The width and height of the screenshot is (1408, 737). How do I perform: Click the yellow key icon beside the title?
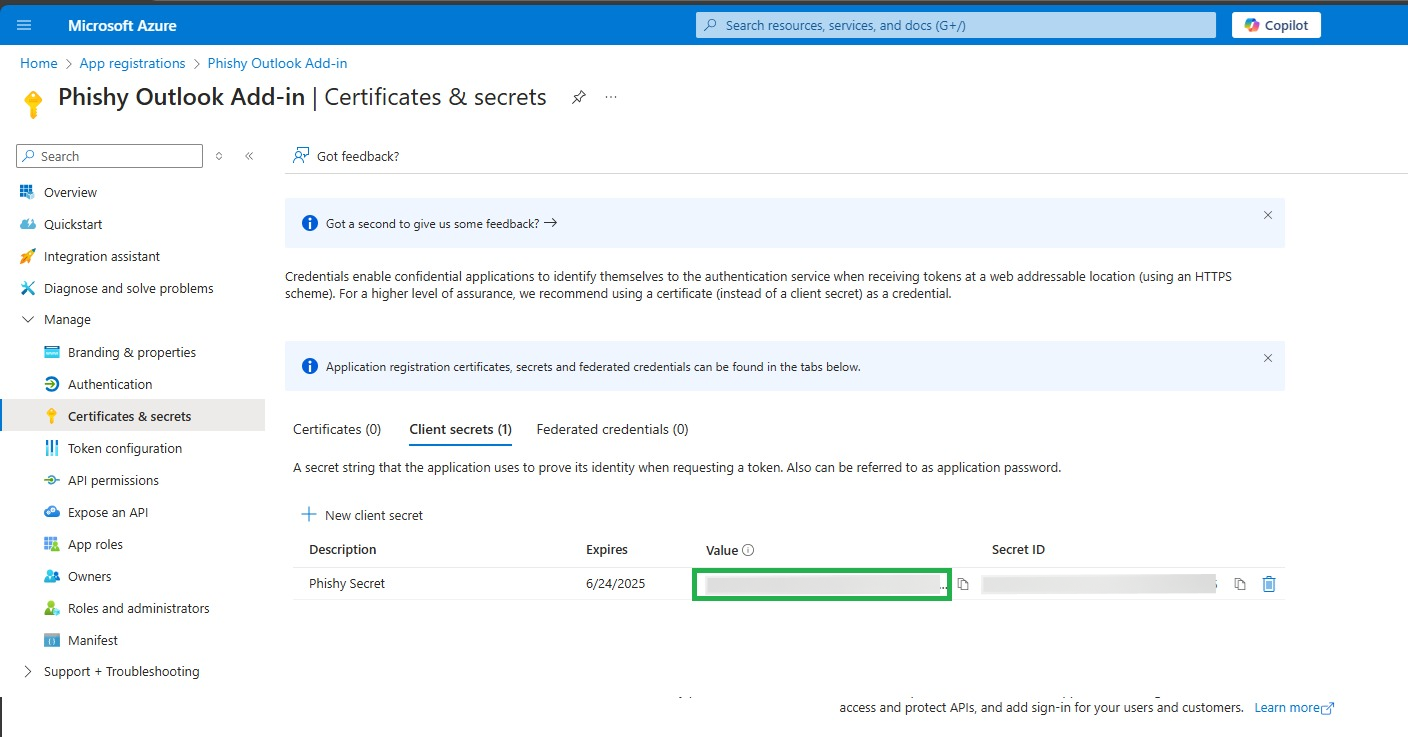[x=33, y=104]
